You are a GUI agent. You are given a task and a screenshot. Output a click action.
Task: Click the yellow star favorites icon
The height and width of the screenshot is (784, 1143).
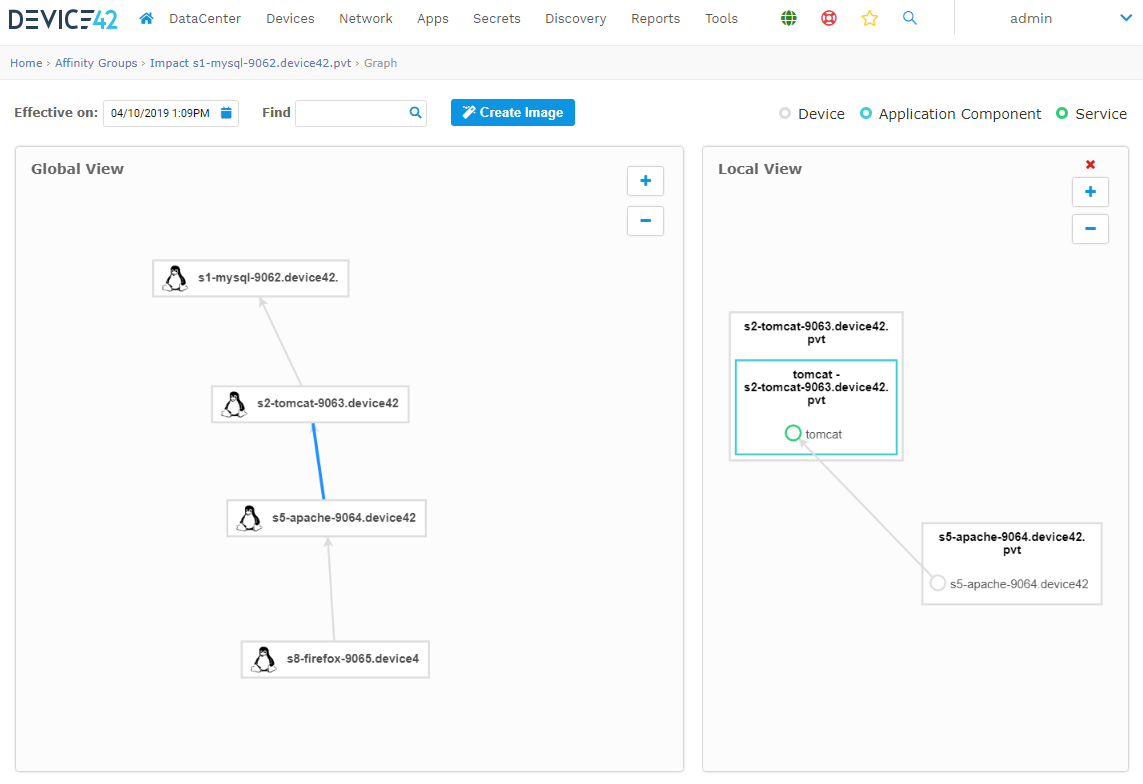point(869,18)
